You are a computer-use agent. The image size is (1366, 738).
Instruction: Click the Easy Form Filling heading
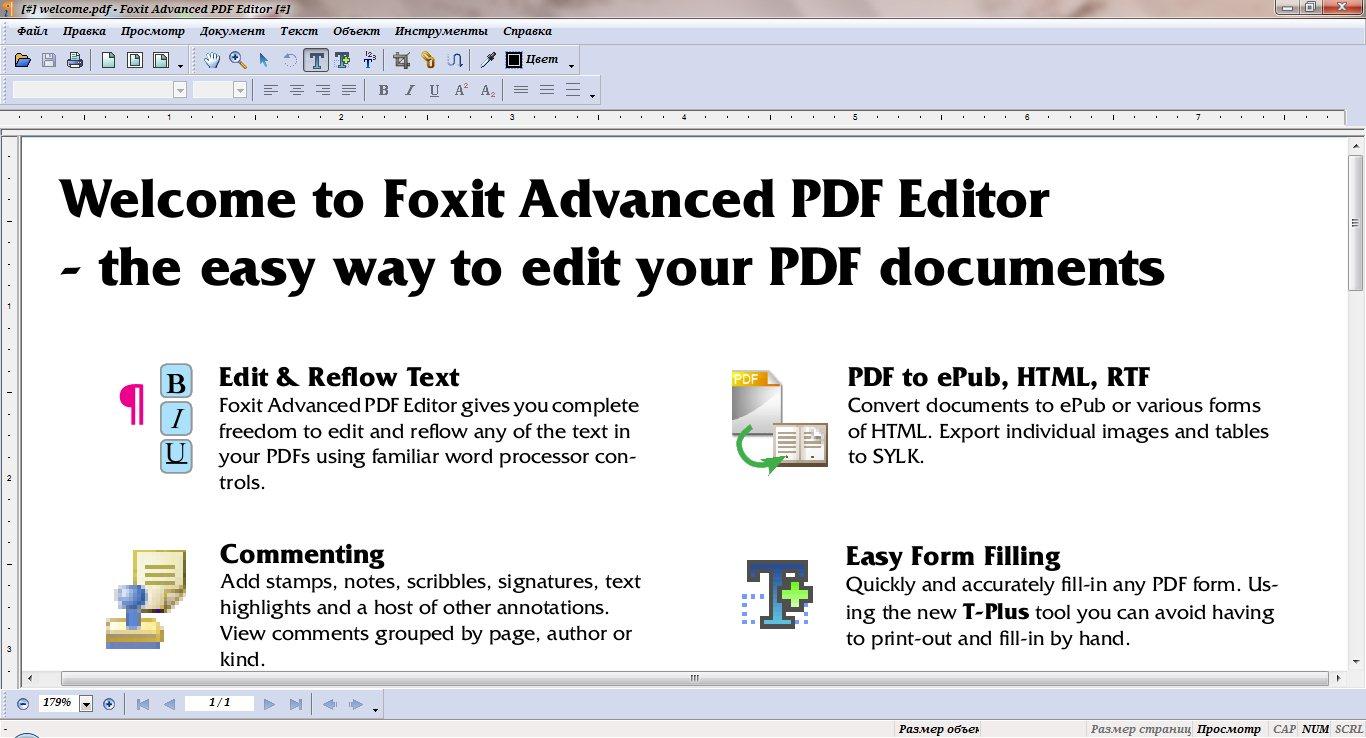[x=953, y=556]
